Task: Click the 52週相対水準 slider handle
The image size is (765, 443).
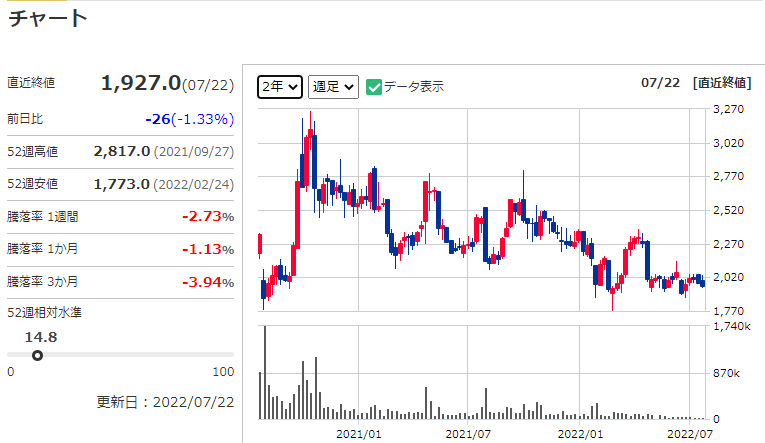Action: click(x=38, y=356)
